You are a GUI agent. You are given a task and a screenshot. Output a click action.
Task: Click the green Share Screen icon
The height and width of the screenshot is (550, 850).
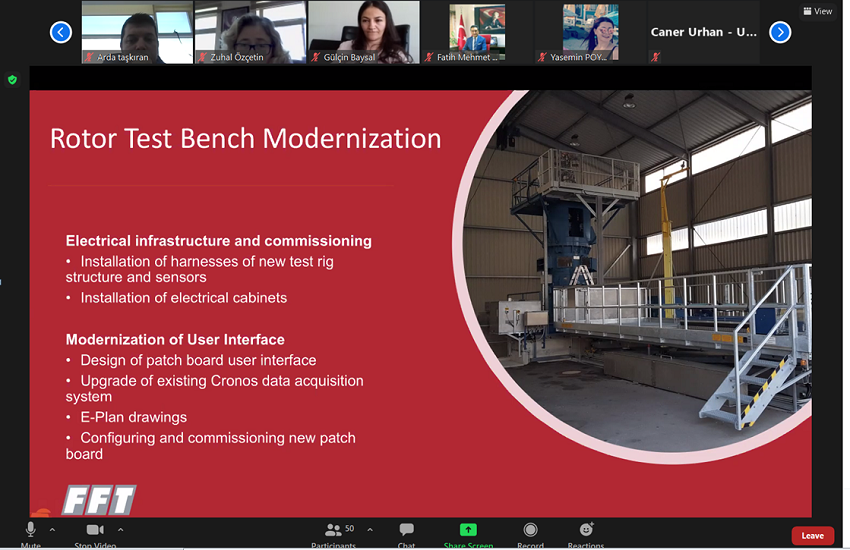coord(468,530)
